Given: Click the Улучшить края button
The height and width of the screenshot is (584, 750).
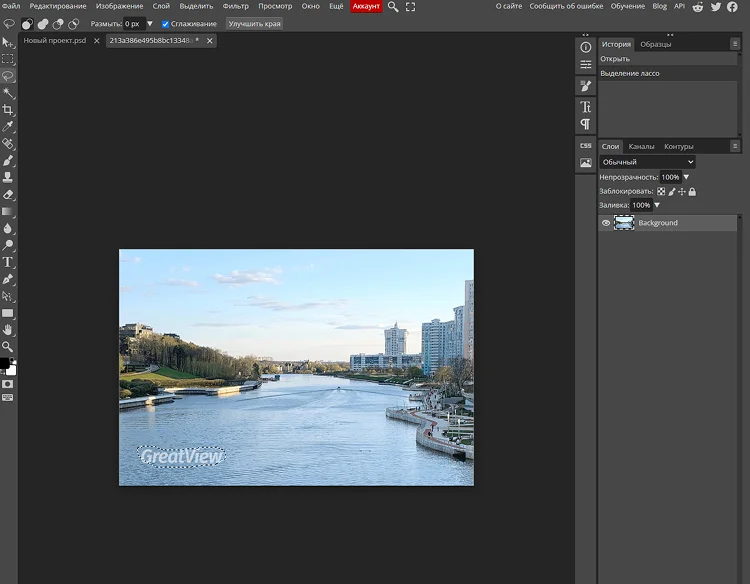Looking at the screenshot, I should tap(254, 24).
